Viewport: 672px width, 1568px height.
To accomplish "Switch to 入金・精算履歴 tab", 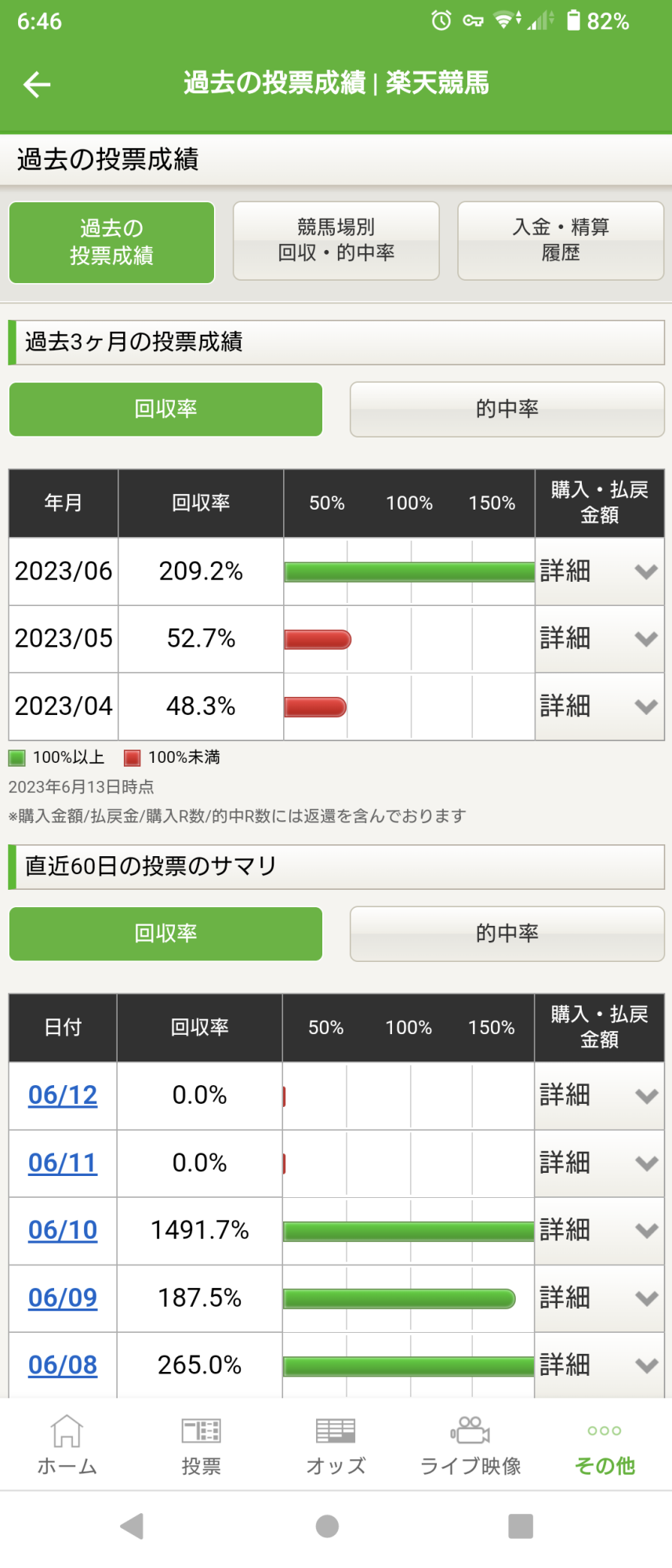I will point(561,241).
